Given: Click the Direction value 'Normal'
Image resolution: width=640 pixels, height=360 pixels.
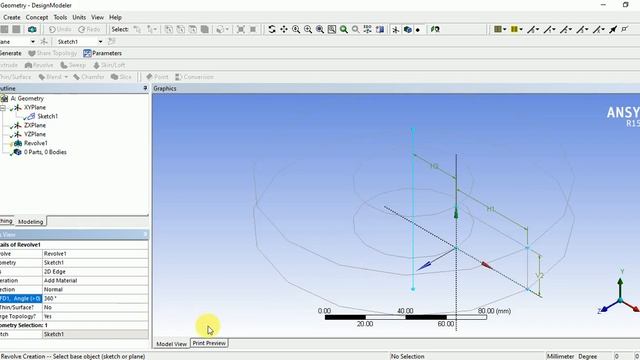Looking at the screenshot, I should click(x=95, y=289).
